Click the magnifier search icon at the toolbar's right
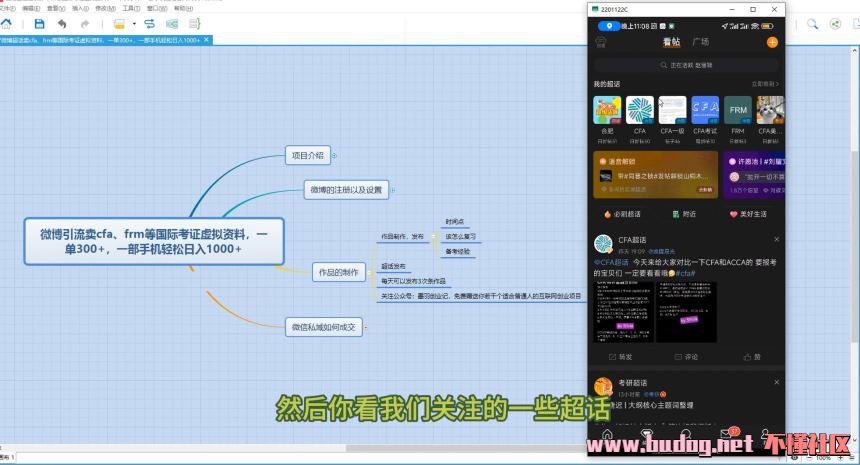This screenshot has height=465, width=860. click(x=812, y=24)
